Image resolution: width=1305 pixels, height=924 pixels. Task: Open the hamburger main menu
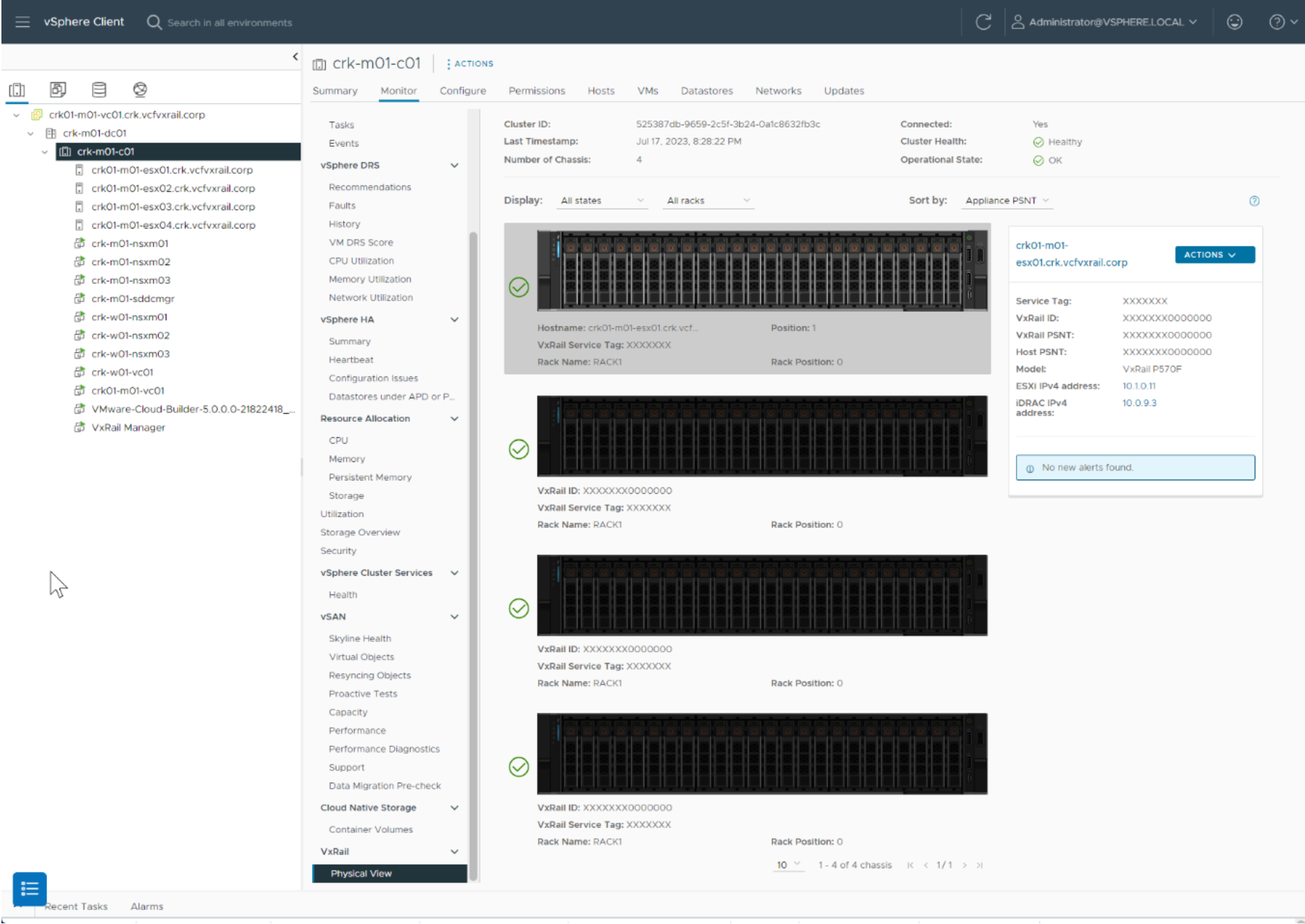[23, 22]
